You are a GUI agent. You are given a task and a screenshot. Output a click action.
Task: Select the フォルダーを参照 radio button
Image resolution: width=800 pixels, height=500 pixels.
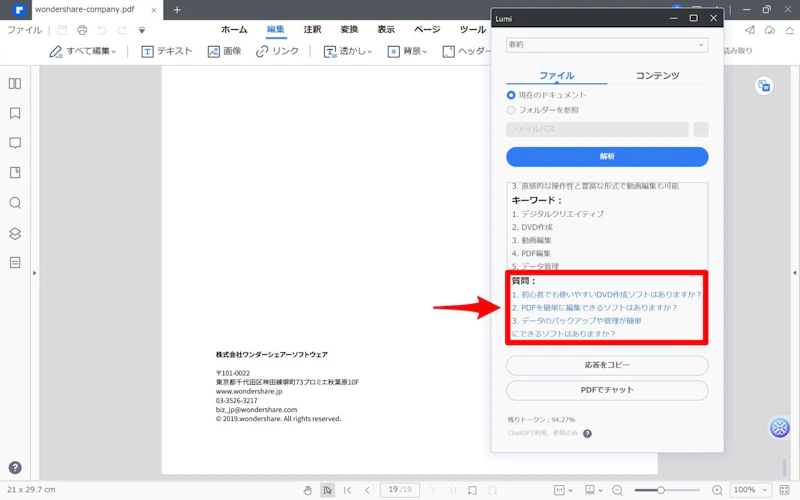point(511,110)
